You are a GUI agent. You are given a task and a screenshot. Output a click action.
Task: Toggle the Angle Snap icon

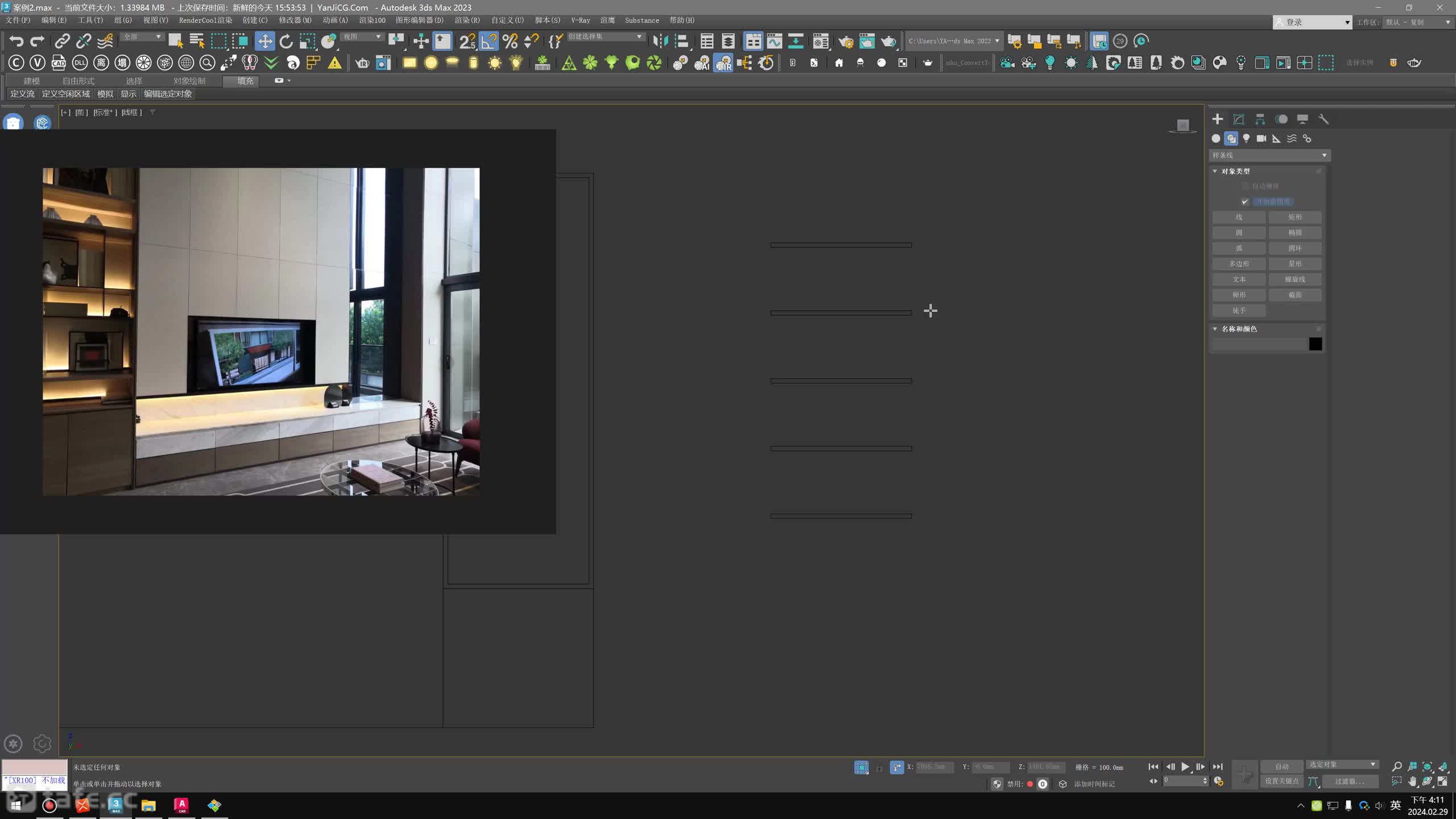tap(489, 41)
